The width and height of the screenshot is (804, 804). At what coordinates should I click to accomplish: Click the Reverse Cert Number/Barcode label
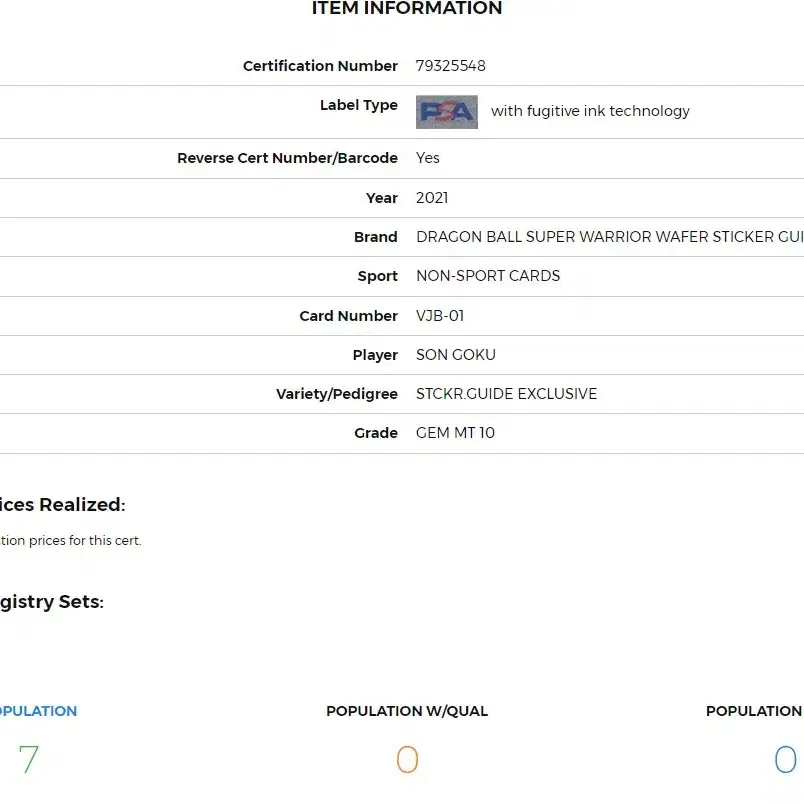coord(287,158)
